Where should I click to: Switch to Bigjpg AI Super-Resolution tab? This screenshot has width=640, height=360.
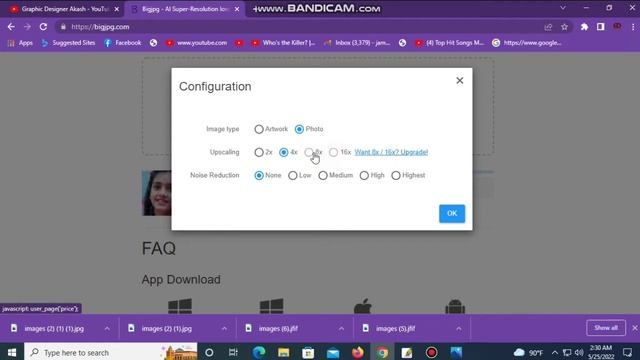coord(184,9)
